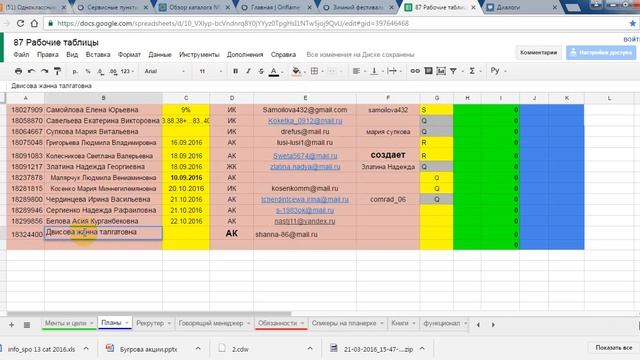Open the Инструменты menu
640x360 pixels.
[199, 54]
